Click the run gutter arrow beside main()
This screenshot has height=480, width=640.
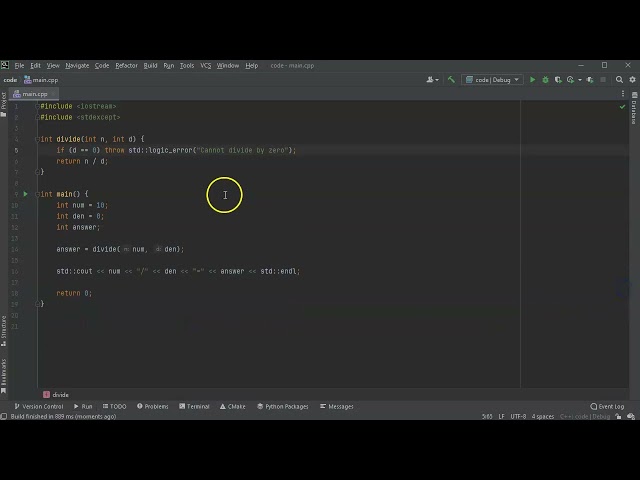(x=25, y=194)
